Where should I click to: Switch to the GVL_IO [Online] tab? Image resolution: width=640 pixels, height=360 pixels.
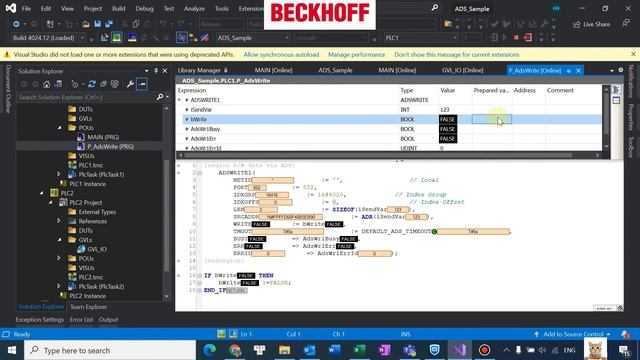point(462,70)
